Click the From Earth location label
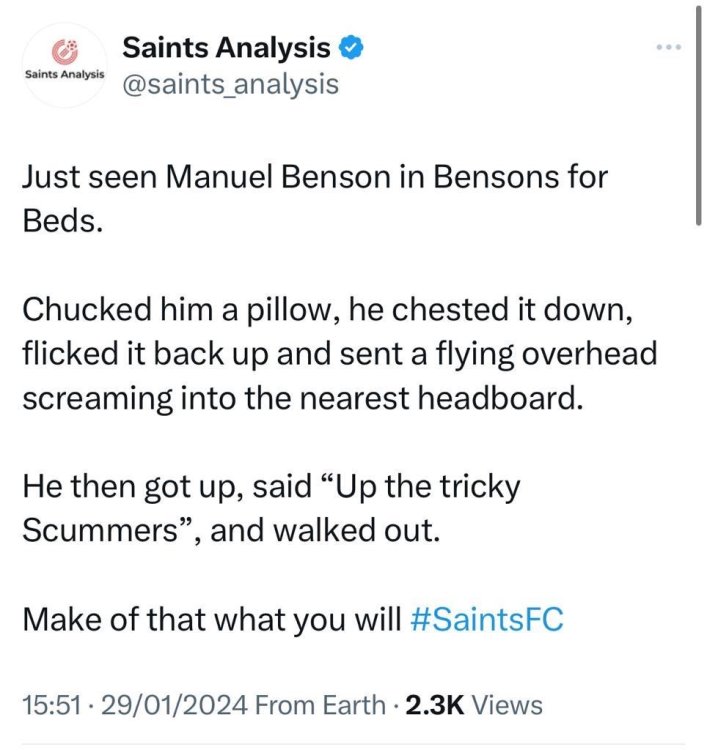This screenshot has height=750, width=707. [x=318, y=705]
